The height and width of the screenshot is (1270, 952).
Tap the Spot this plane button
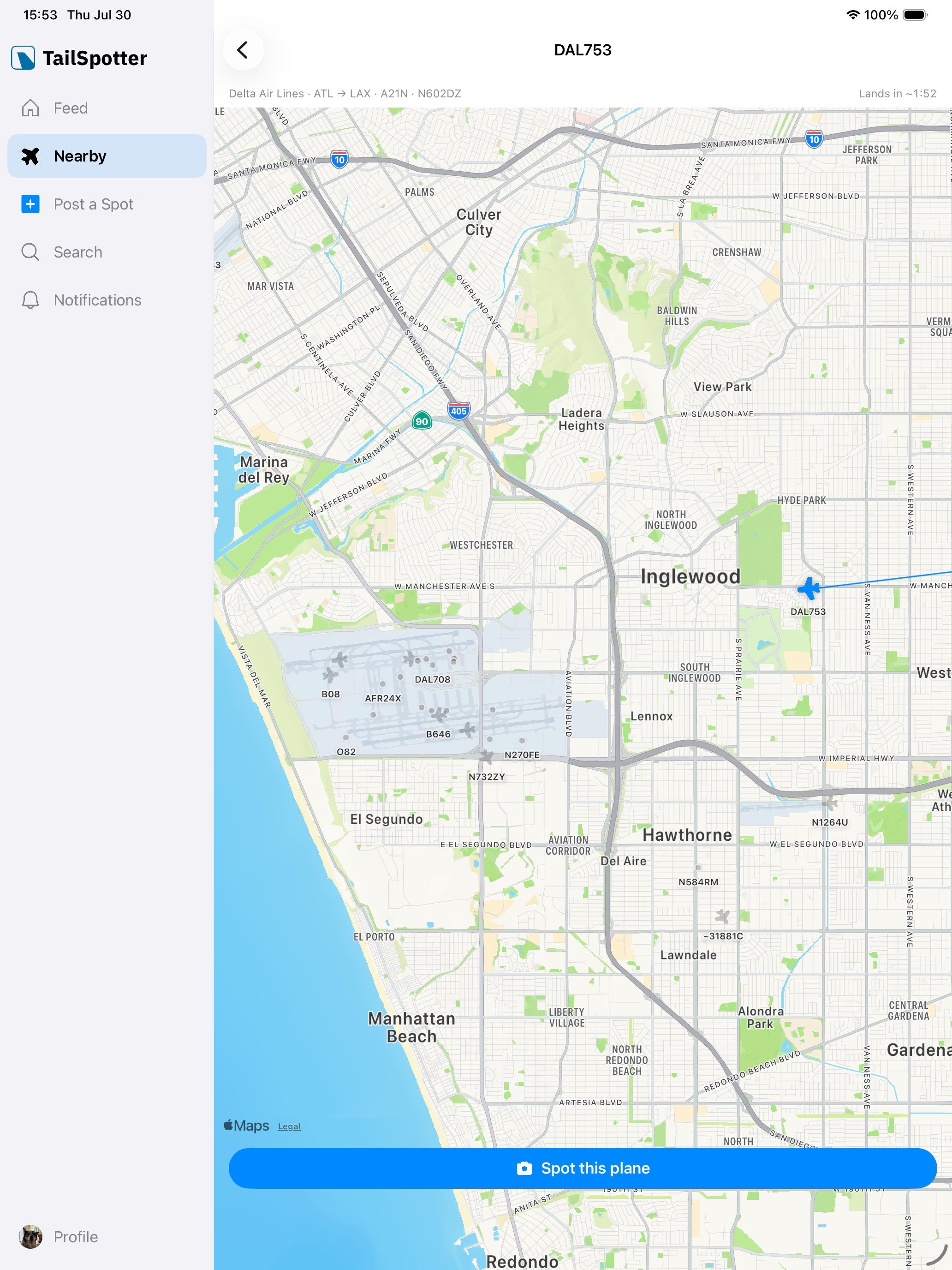coord(583,1168)
